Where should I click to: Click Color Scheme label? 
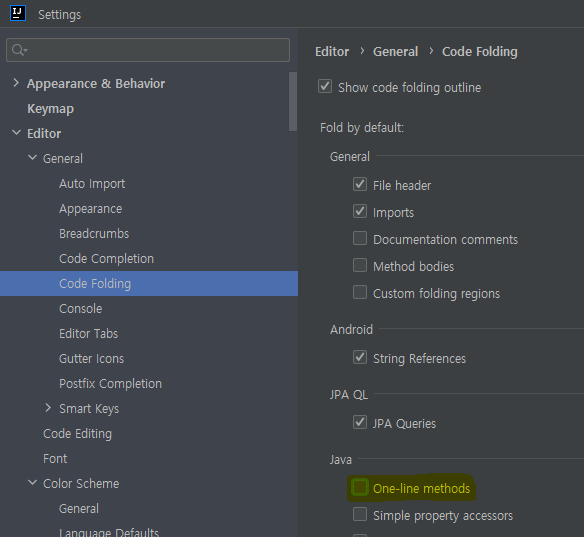click(81, 483)
